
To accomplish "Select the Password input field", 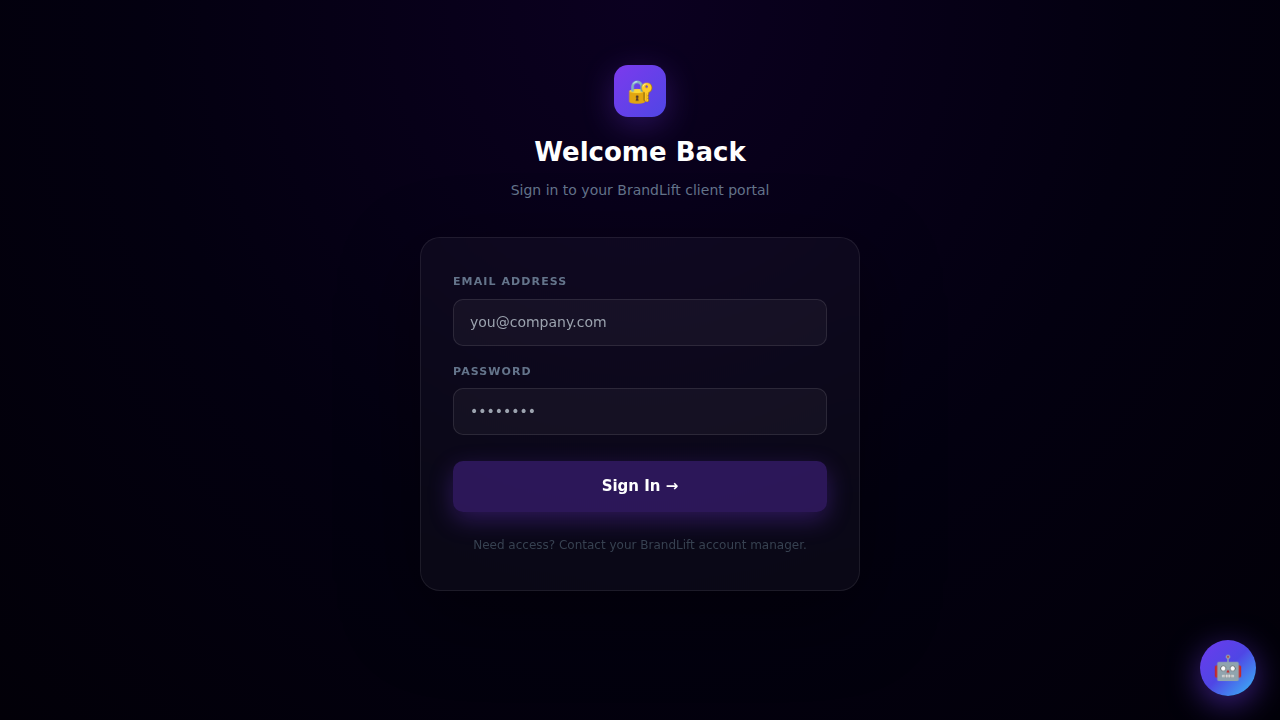I will 640,411.
